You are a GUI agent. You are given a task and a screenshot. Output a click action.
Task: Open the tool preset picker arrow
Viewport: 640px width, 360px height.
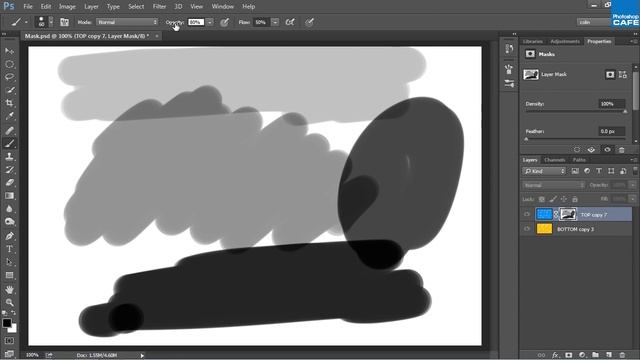(26, 22)
